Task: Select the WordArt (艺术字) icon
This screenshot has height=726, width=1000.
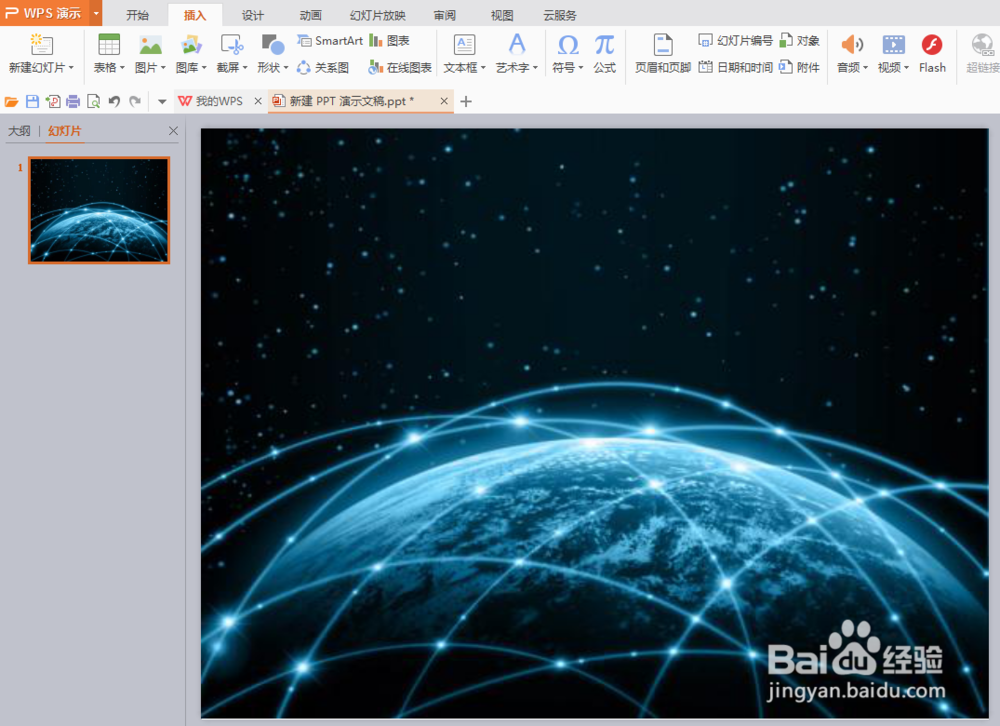Action: [x=517, y=45]
